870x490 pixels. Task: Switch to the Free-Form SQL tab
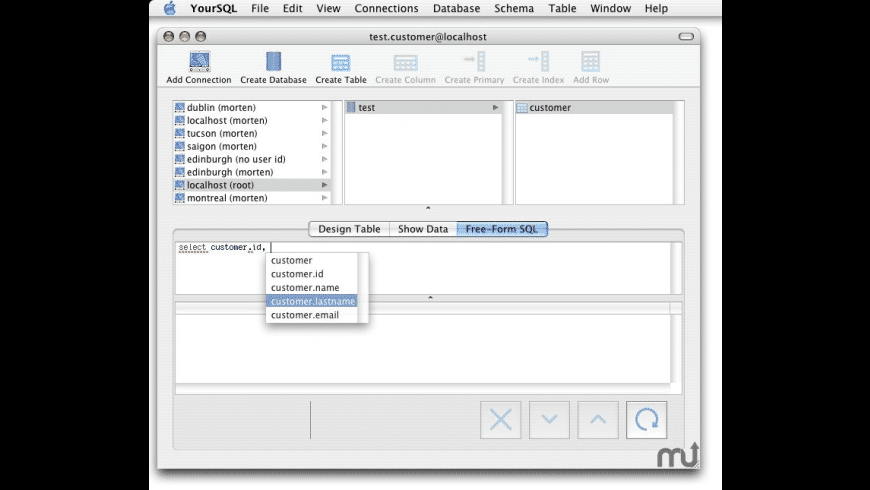coord(502,229)
